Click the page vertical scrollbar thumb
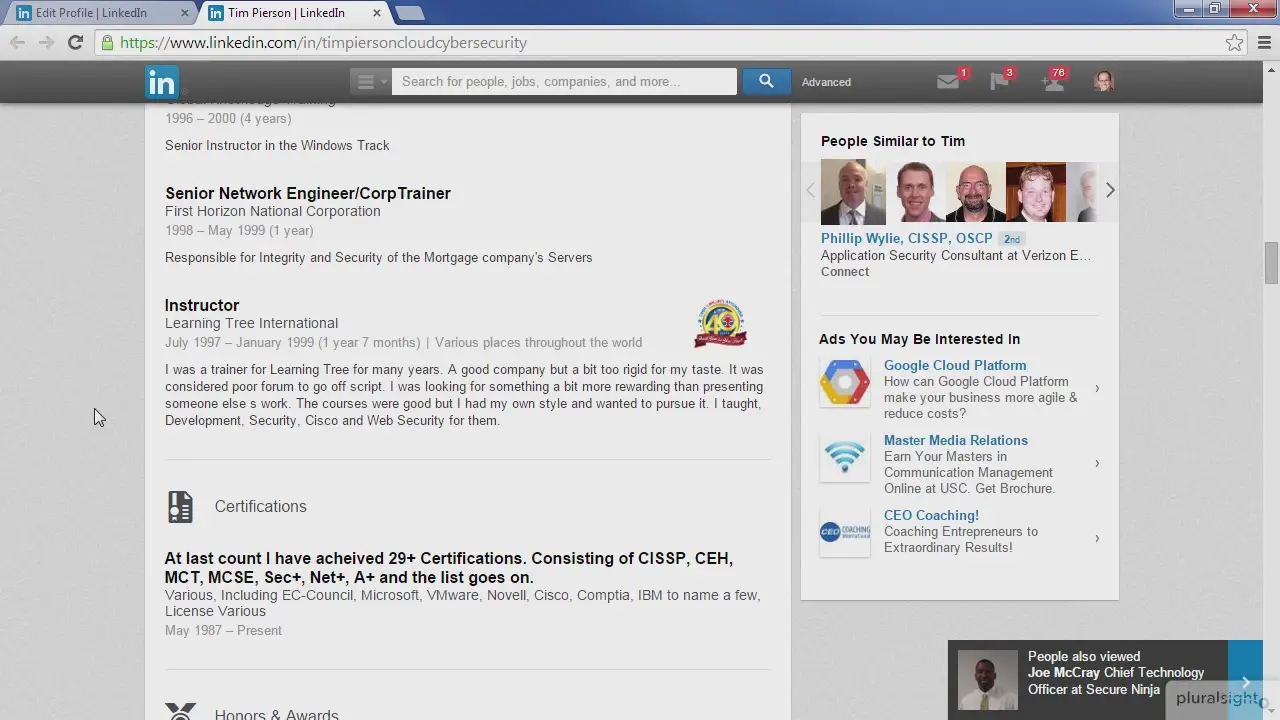Viewport: 1280px width, 720px height. pyautogui.click(x=1271, y=263)
